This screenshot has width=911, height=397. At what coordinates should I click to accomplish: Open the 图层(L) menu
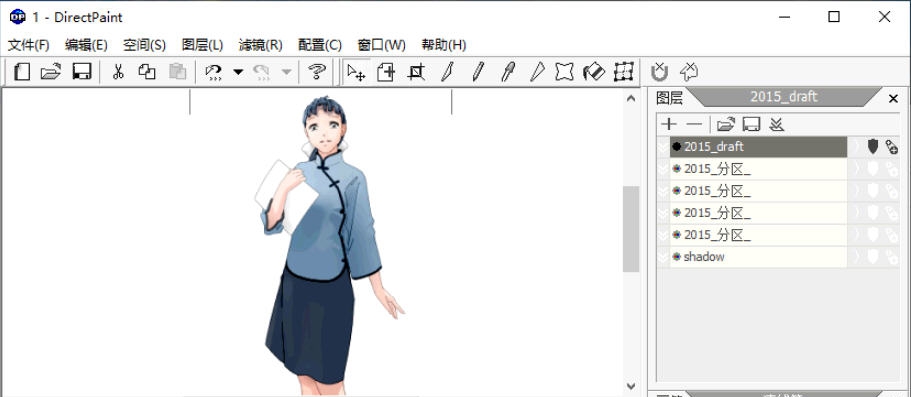point(202,45)
